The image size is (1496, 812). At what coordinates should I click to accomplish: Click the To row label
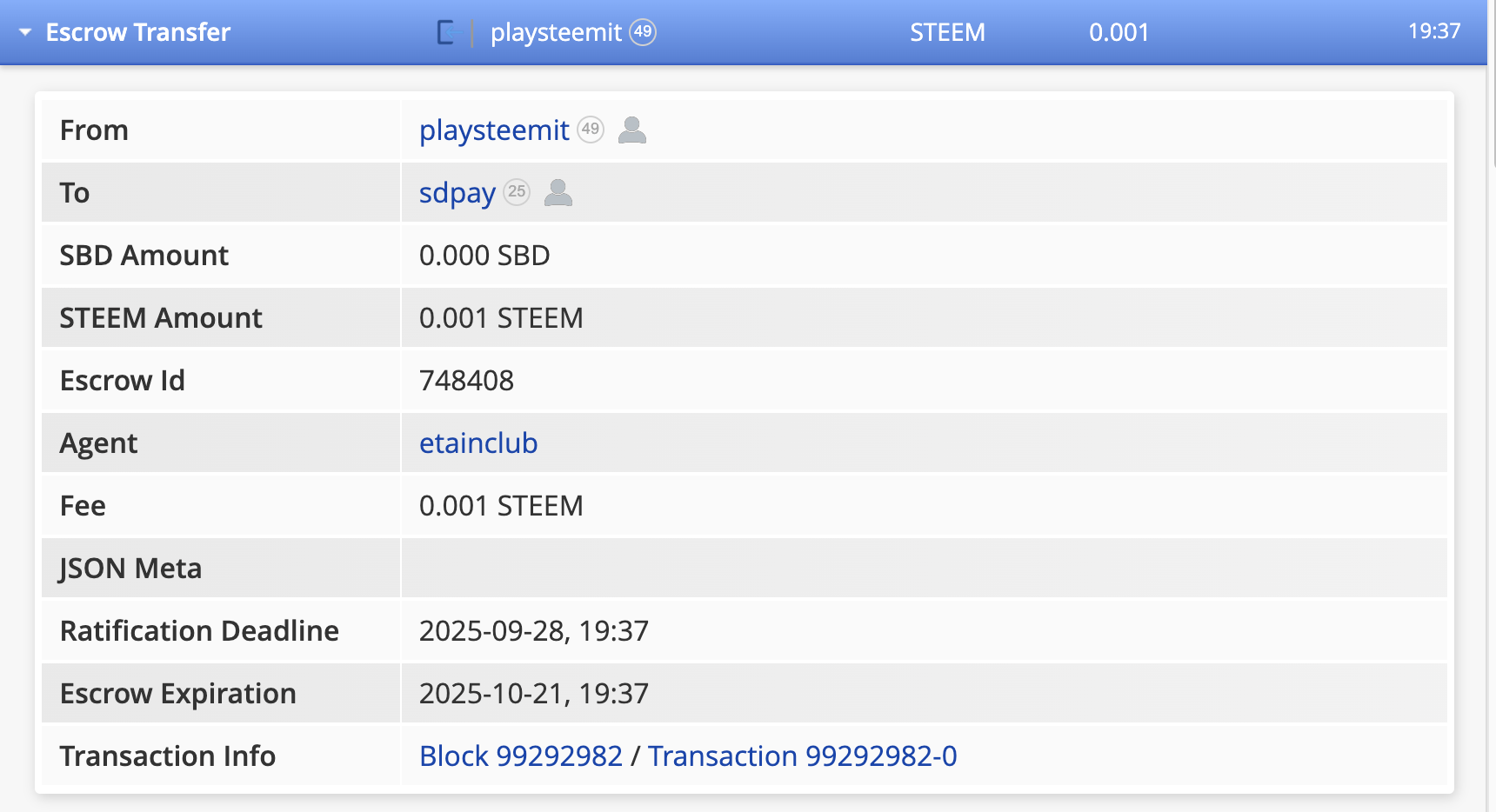(x=75, y=193)
